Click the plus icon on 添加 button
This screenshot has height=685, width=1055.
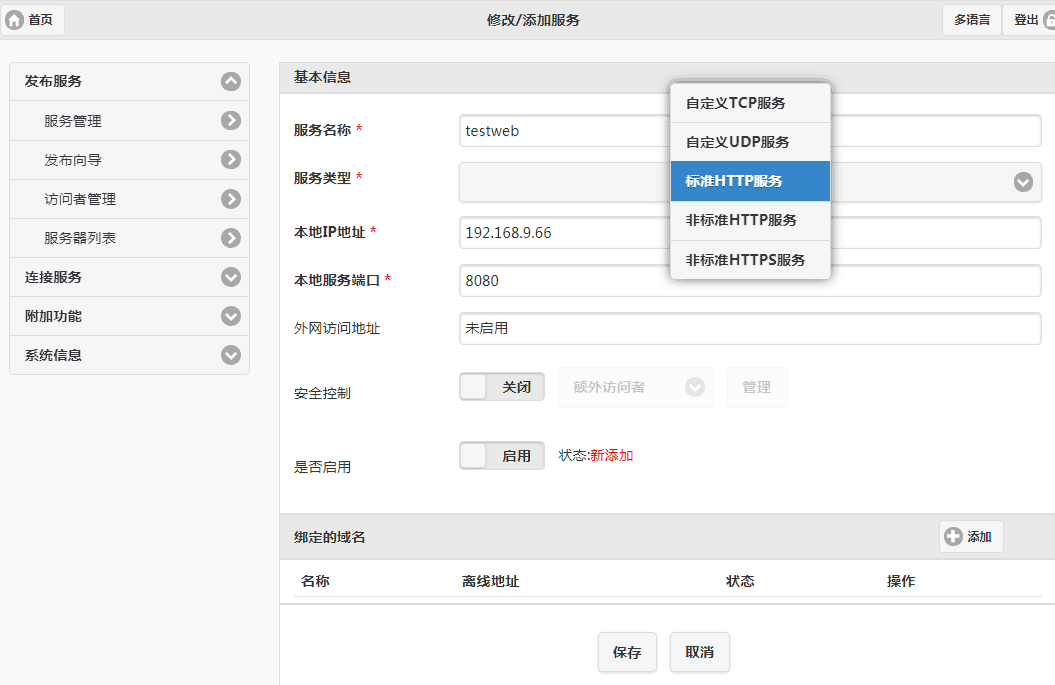(x=953, y=537)
